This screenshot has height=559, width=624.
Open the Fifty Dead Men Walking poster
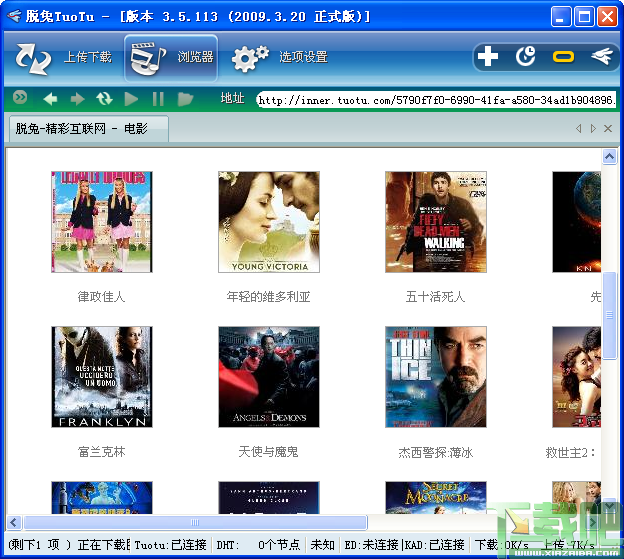point(436,222)
